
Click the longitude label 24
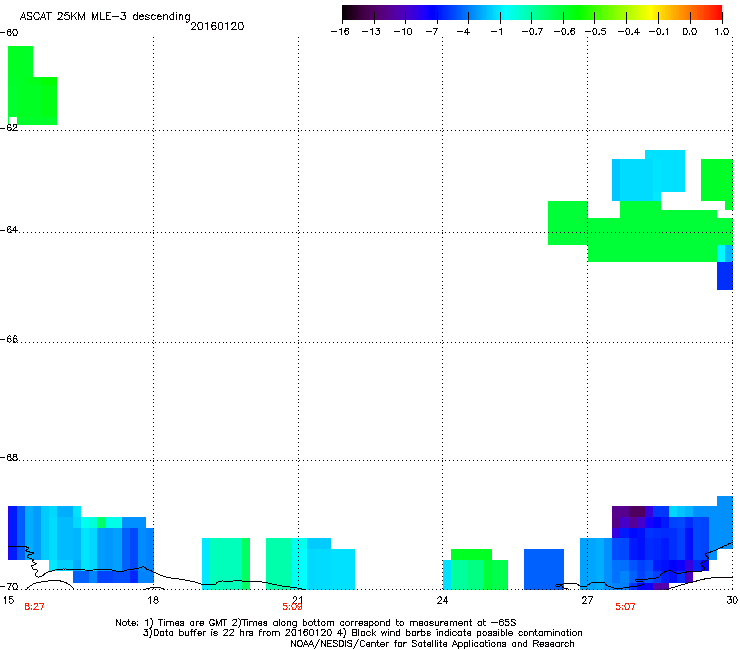point(442,600)
